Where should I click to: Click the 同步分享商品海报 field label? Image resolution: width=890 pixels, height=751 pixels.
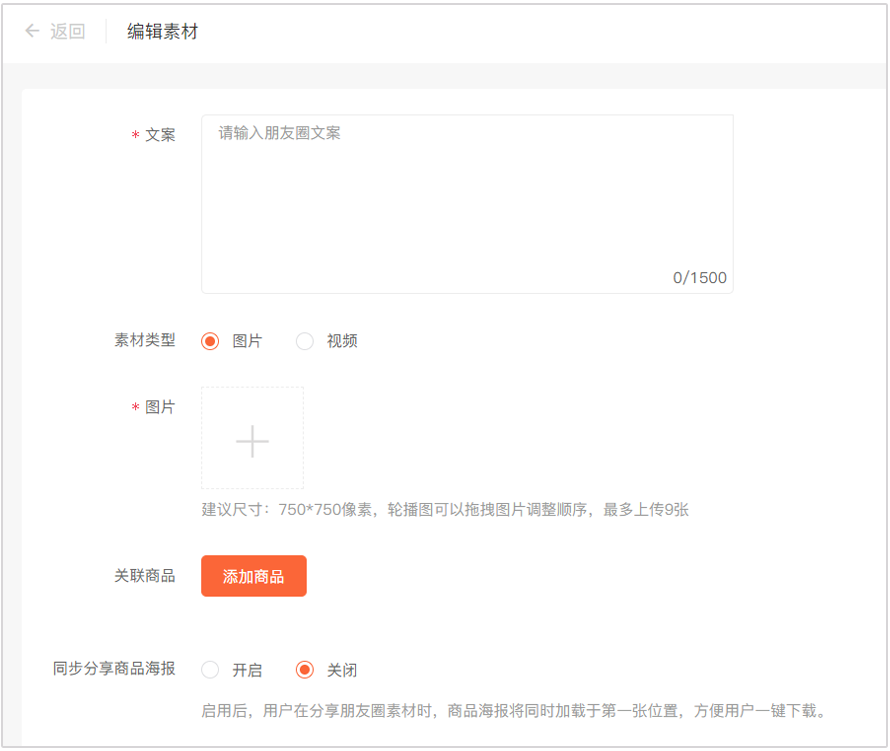(x=114, y=668)
